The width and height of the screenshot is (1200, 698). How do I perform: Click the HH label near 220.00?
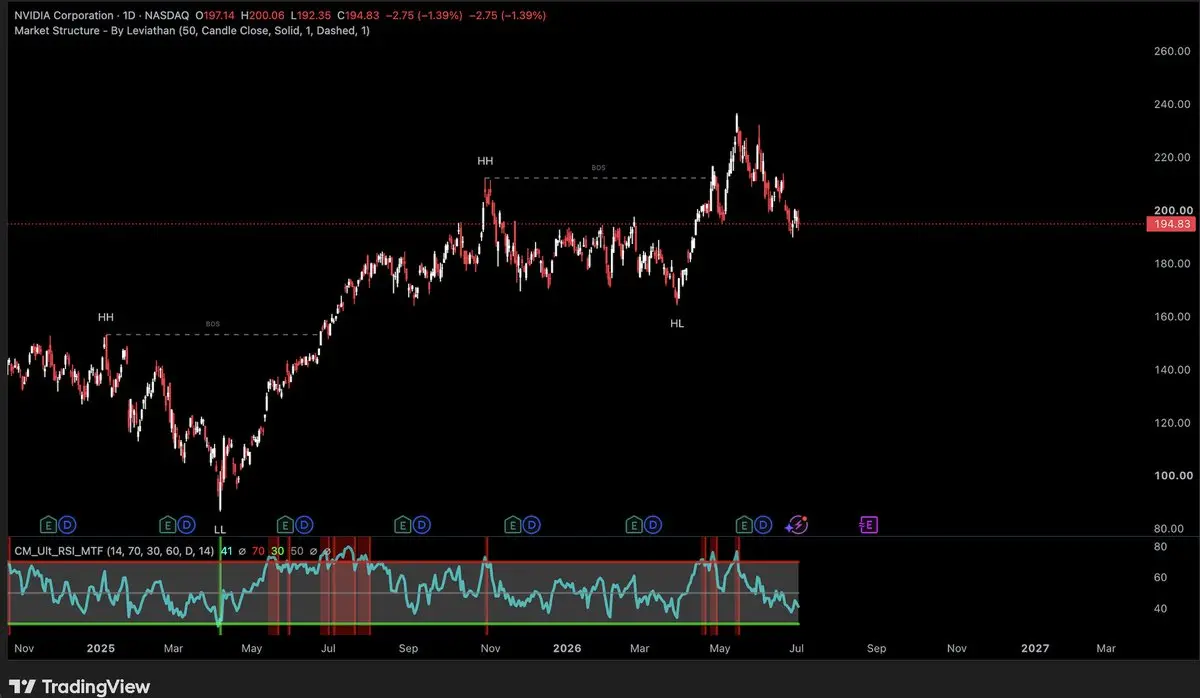click(x=485, y=160)
